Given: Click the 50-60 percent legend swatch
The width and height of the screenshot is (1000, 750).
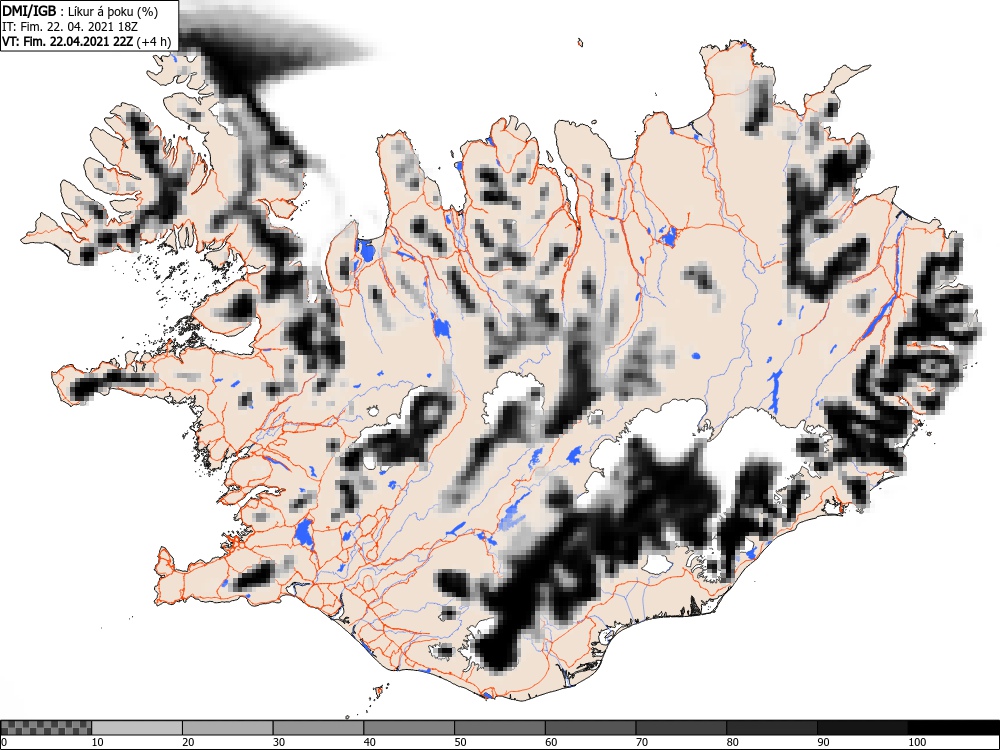Looking at the screenshot, I should [x=500, y=728].
